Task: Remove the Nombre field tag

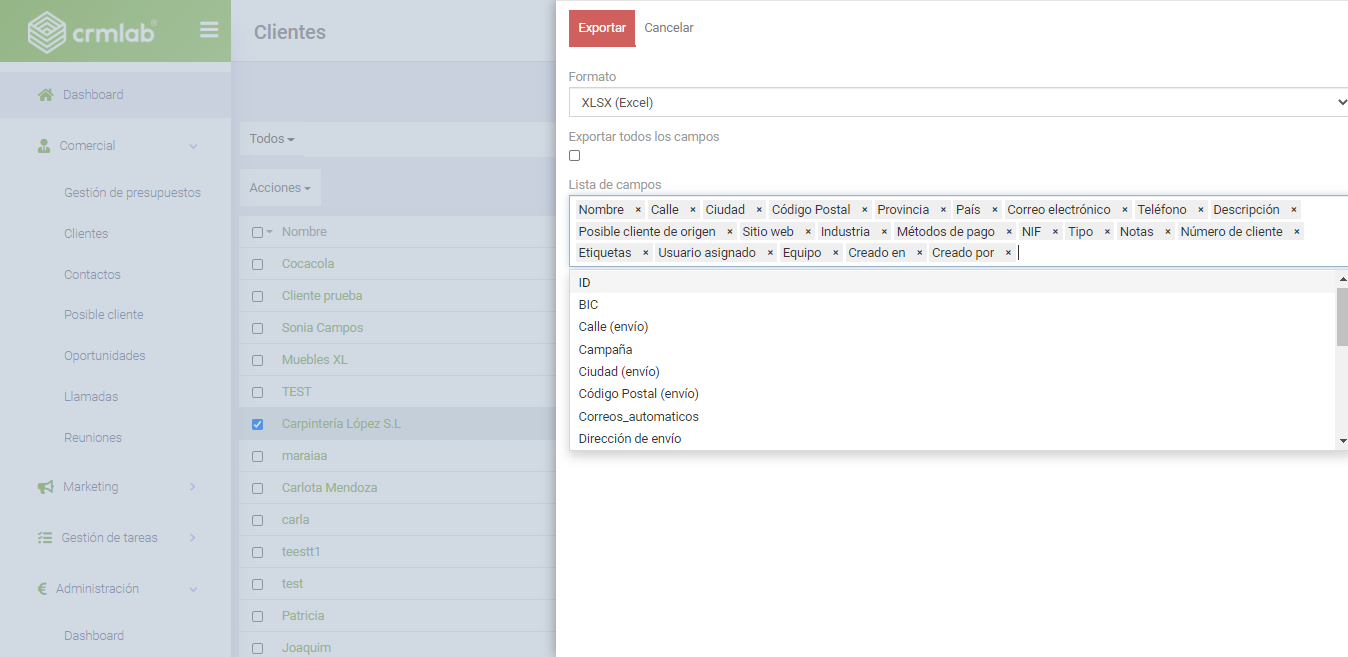Action: [x=638, y=210]
